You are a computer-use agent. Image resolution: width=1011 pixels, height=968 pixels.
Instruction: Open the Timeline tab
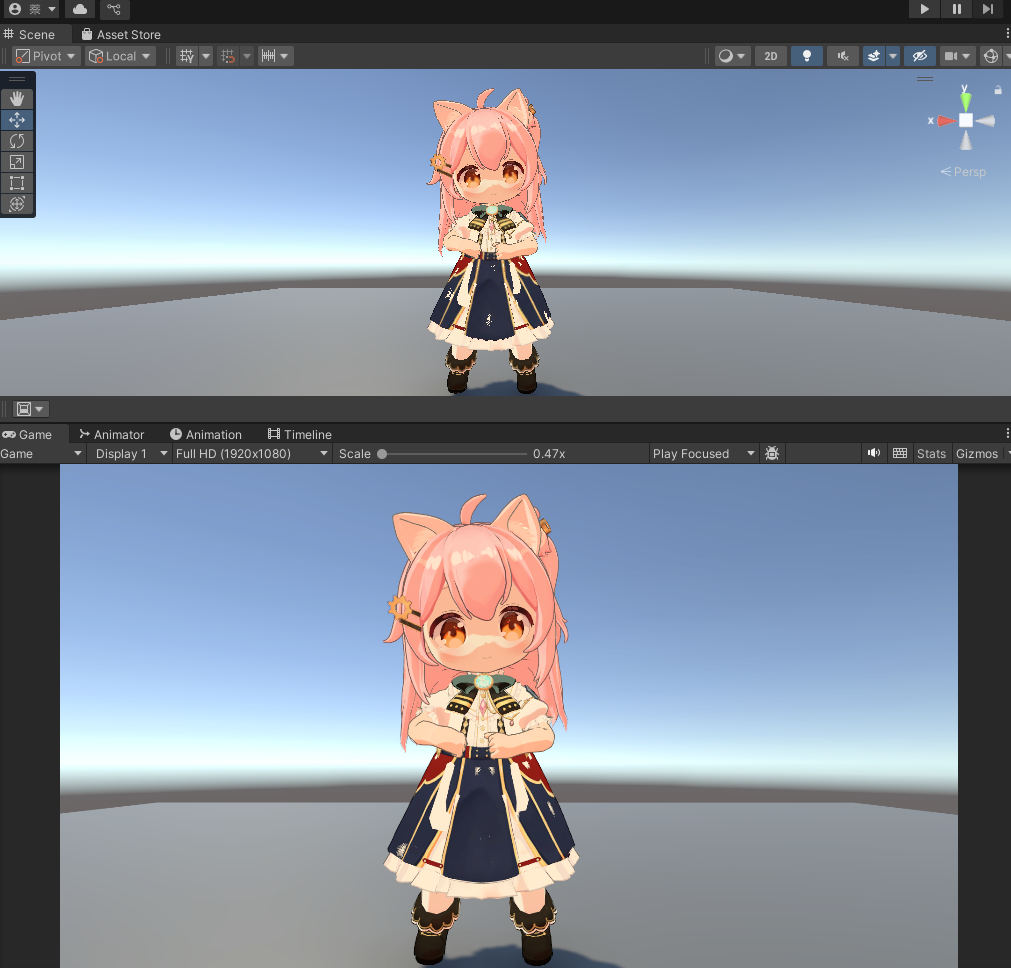tap(300, 434)
